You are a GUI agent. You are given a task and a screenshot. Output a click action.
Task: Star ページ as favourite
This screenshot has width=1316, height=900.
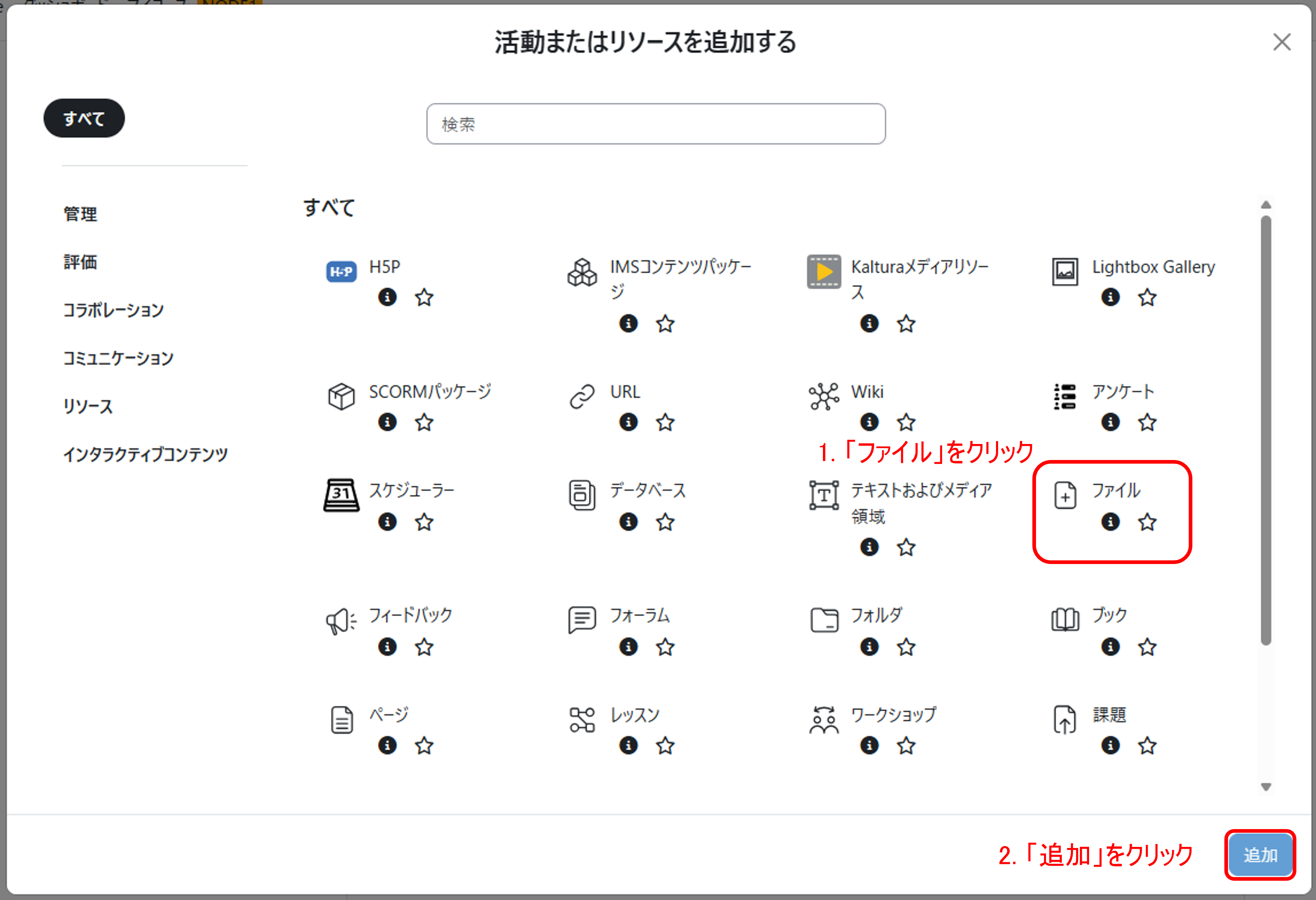tap(424, 745)
